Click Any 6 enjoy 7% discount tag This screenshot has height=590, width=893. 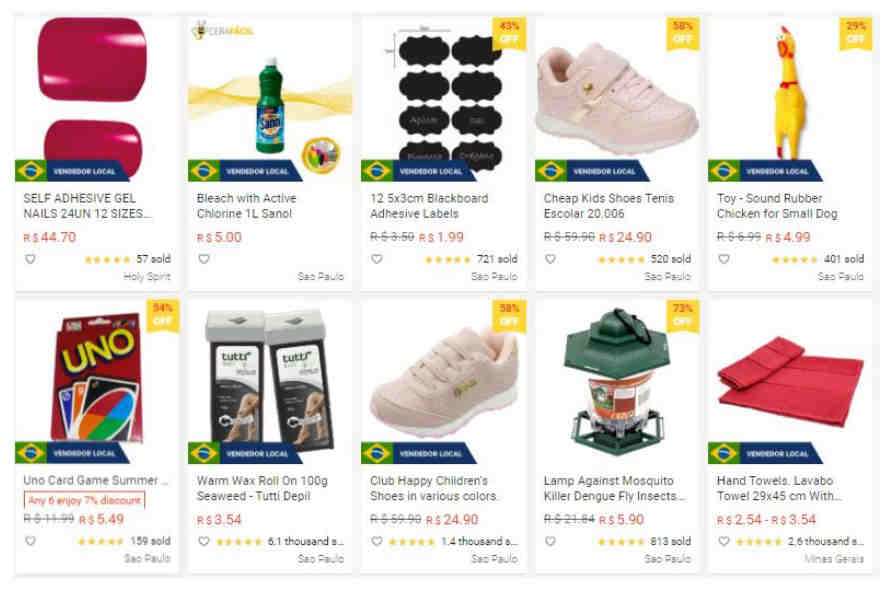(x=84, y=501)
